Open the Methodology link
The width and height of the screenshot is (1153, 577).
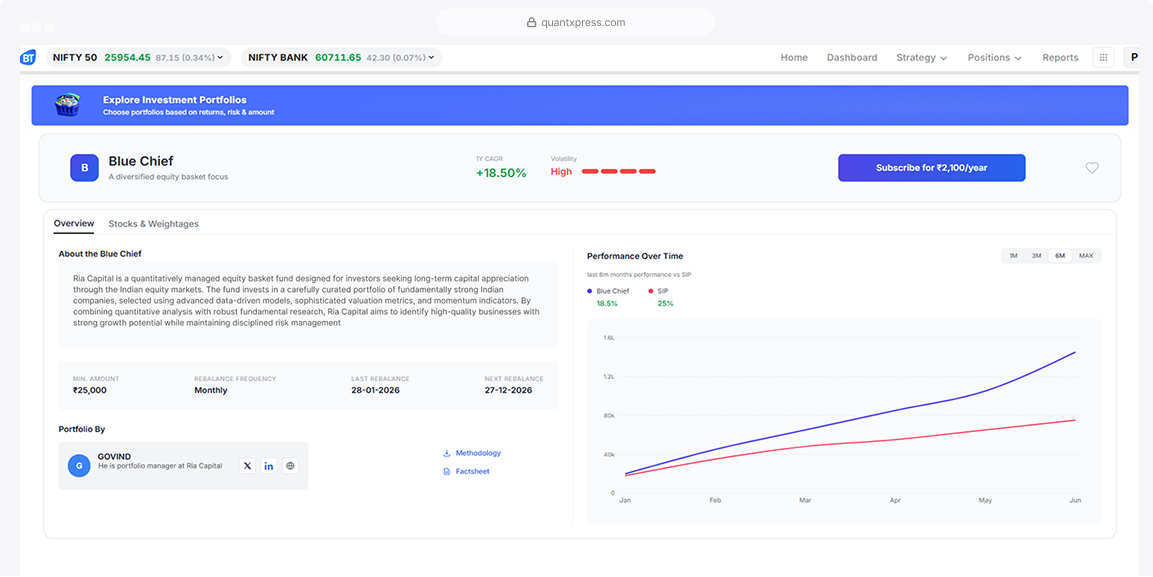pos(478,453)
